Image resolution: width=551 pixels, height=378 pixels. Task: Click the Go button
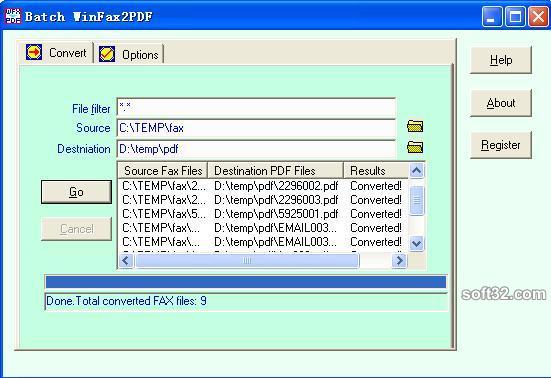coord(76,192)
